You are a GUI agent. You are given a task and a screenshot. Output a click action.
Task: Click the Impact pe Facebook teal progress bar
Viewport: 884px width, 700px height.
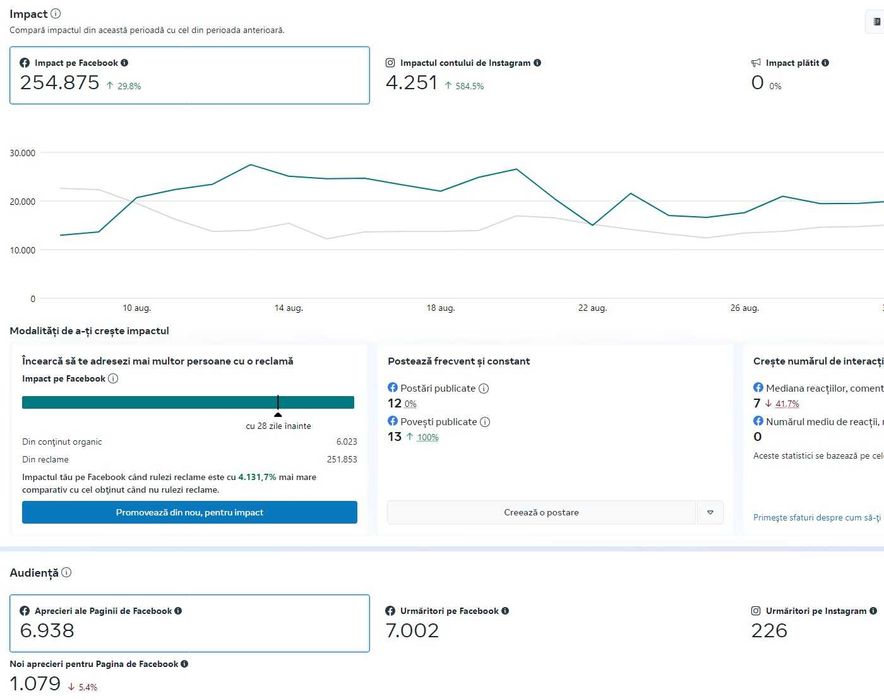point(188,402)
